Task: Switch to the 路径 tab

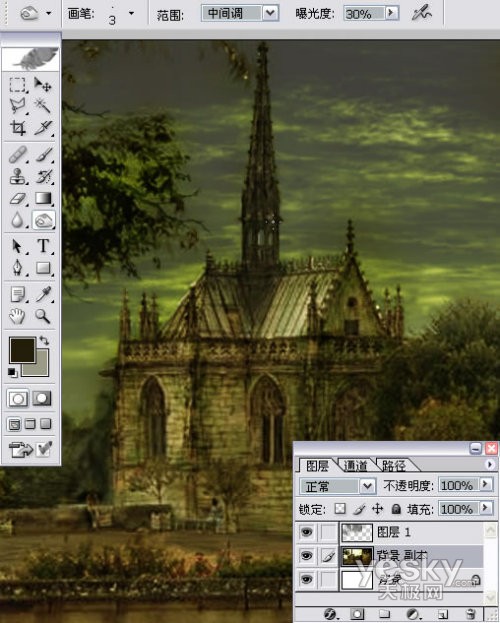Action: click(x=393, y=465)
